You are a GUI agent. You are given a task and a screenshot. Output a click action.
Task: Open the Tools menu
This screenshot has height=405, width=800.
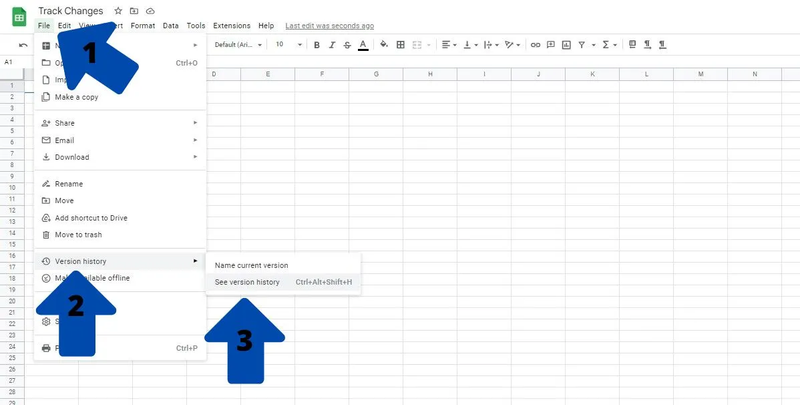(196, 26)
